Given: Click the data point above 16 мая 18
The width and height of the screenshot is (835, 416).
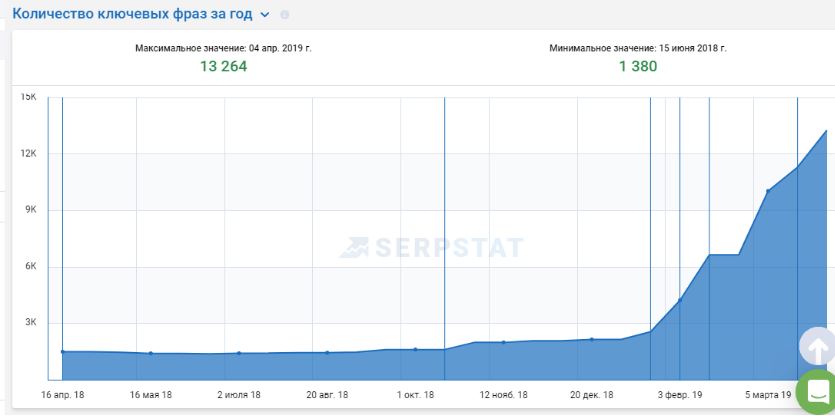Looking at the screenshot, I should 151,353.
